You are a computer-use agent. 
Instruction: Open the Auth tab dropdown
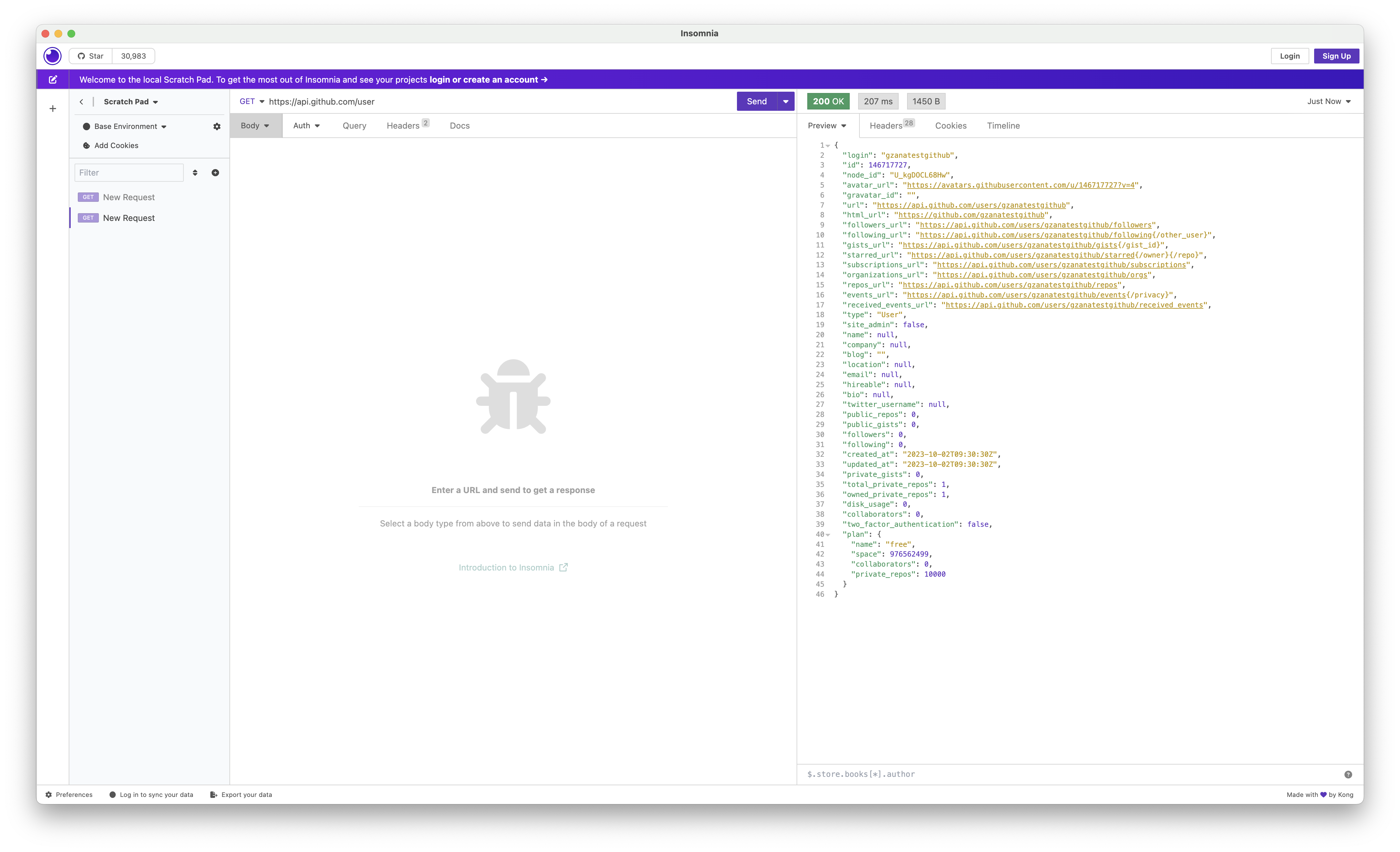point(306,125)
